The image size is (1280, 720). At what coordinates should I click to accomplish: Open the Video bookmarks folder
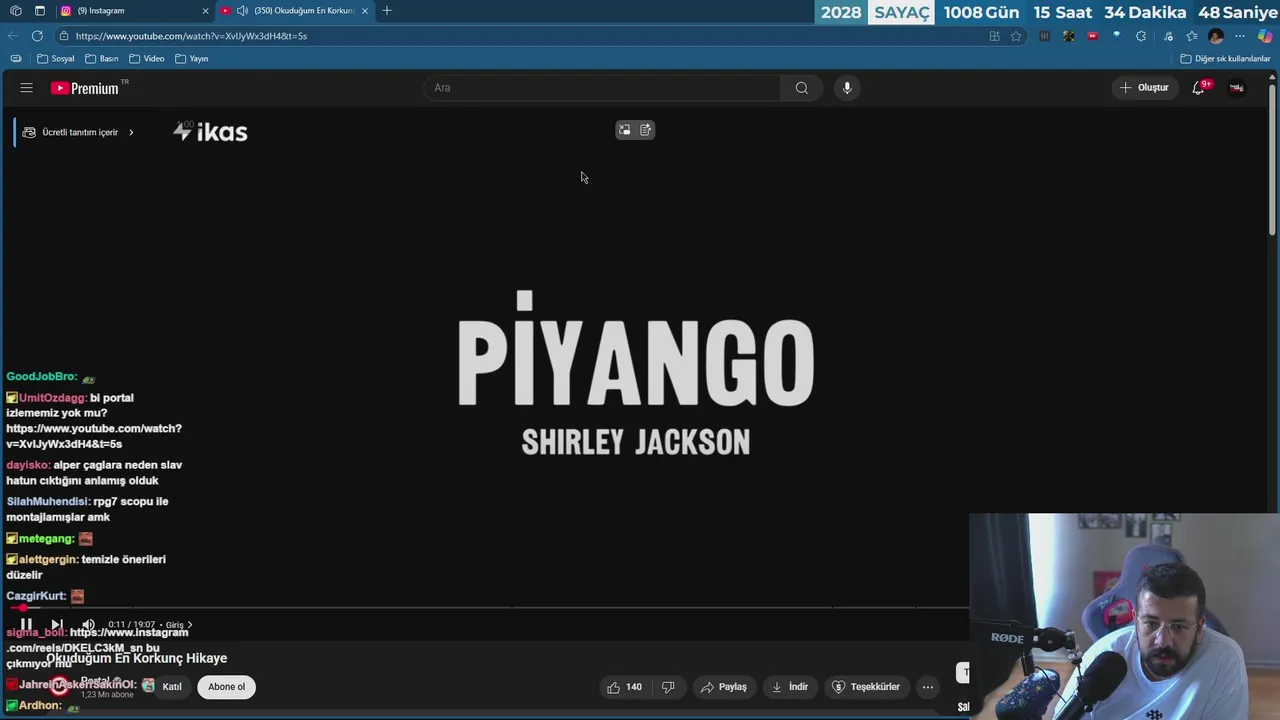click(x=147, y=59)
